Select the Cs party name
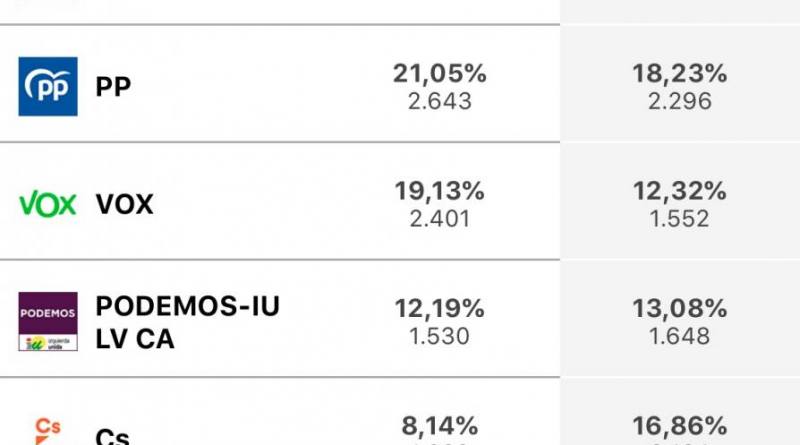 (x=112, y=437)
